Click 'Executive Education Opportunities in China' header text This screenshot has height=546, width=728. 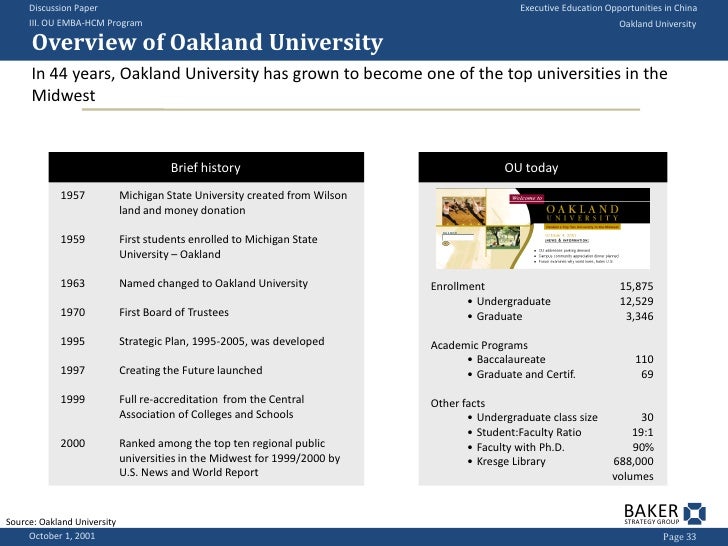608,8
